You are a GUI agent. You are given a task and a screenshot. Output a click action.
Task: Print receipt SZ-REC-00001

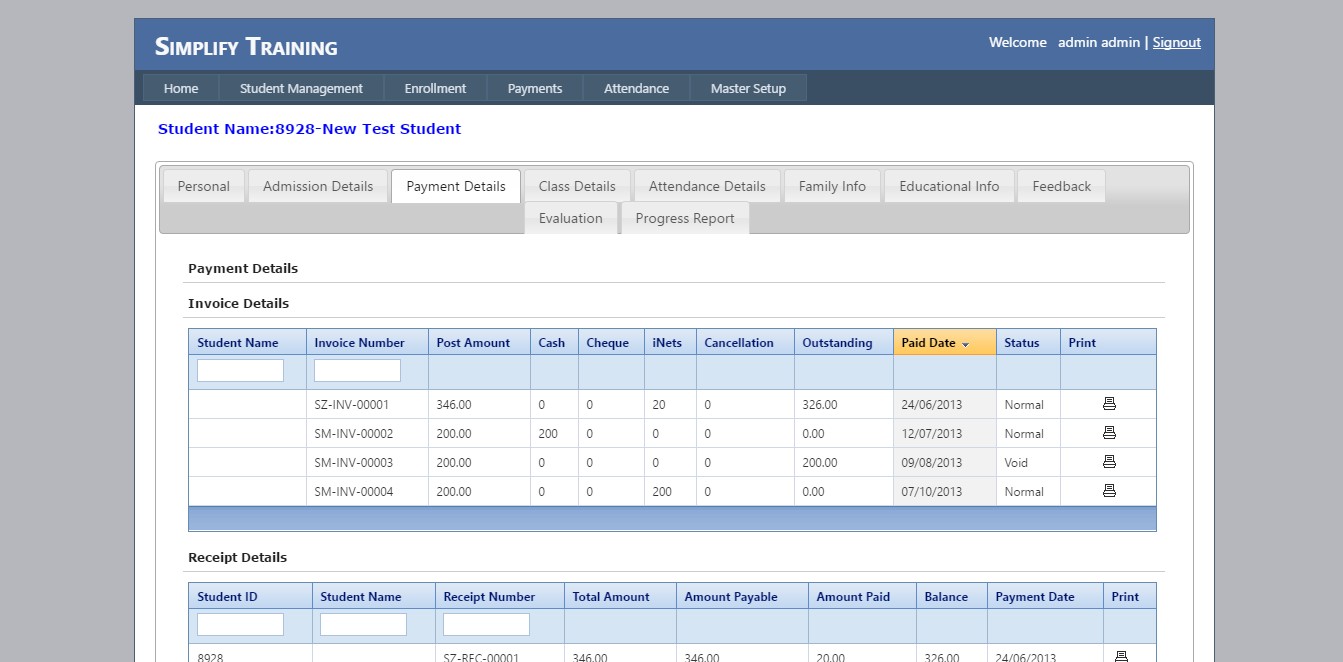click(1121, 656)
